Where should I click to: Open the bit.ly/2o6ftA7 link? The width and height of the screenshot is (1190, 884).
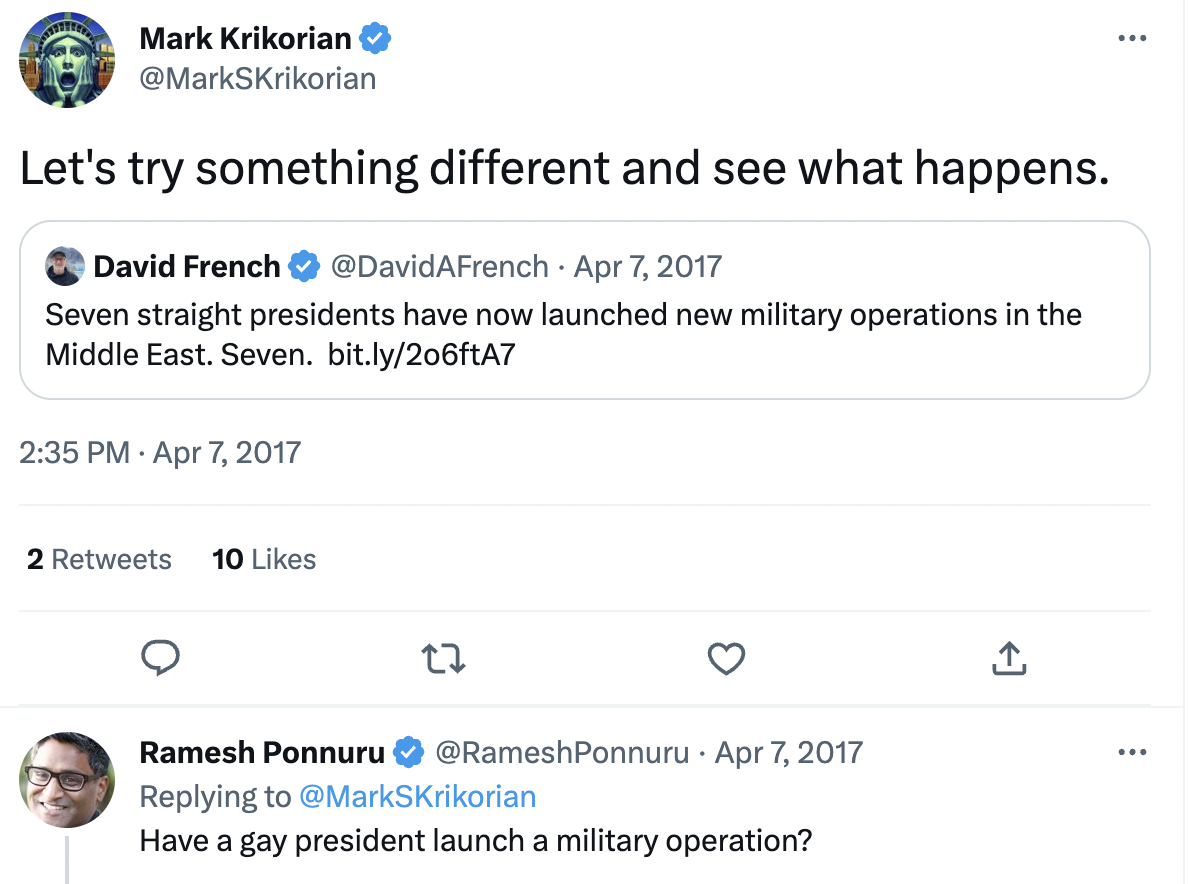tap(420, 355)
